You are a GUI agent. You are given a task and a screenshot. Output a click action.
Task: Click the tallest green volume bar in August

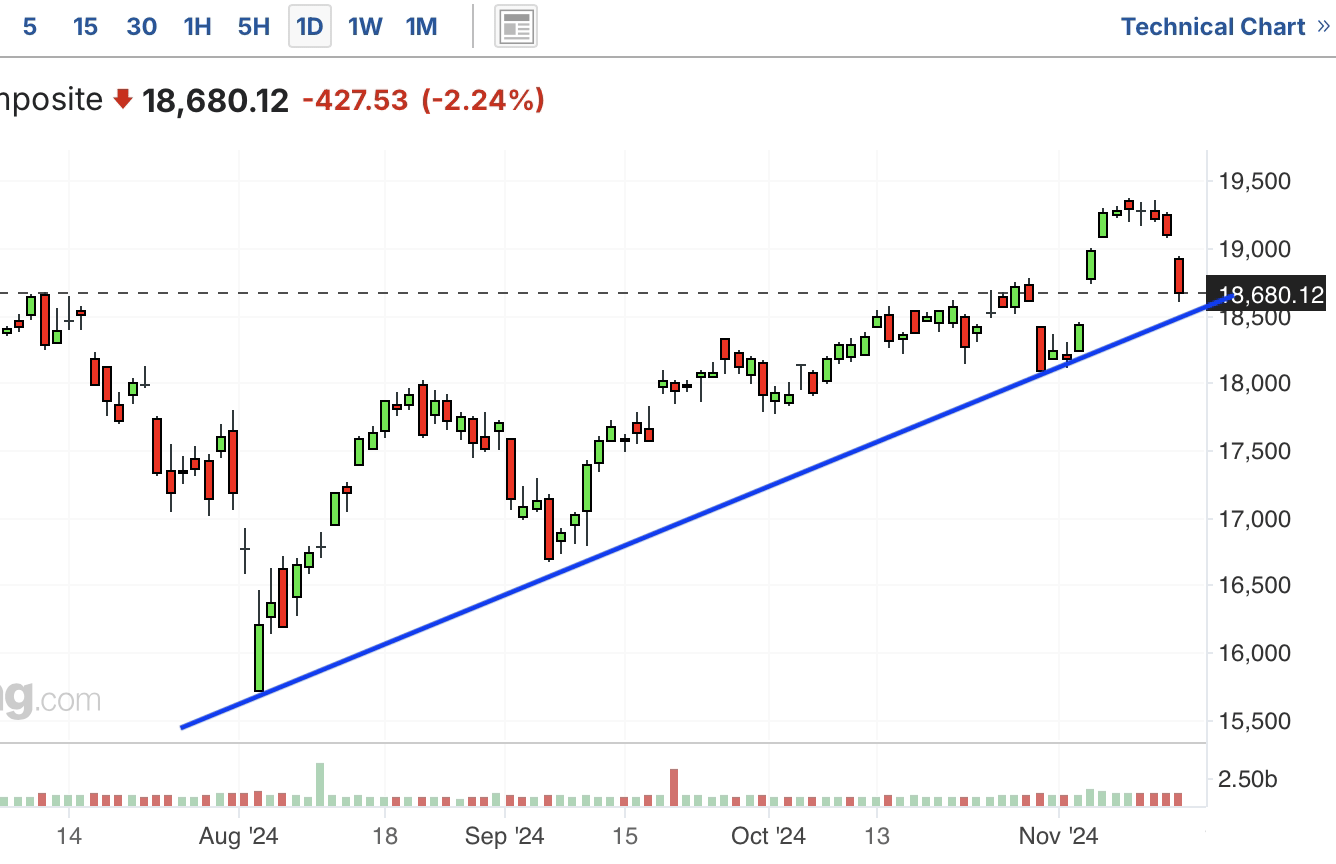click(320, 785)
